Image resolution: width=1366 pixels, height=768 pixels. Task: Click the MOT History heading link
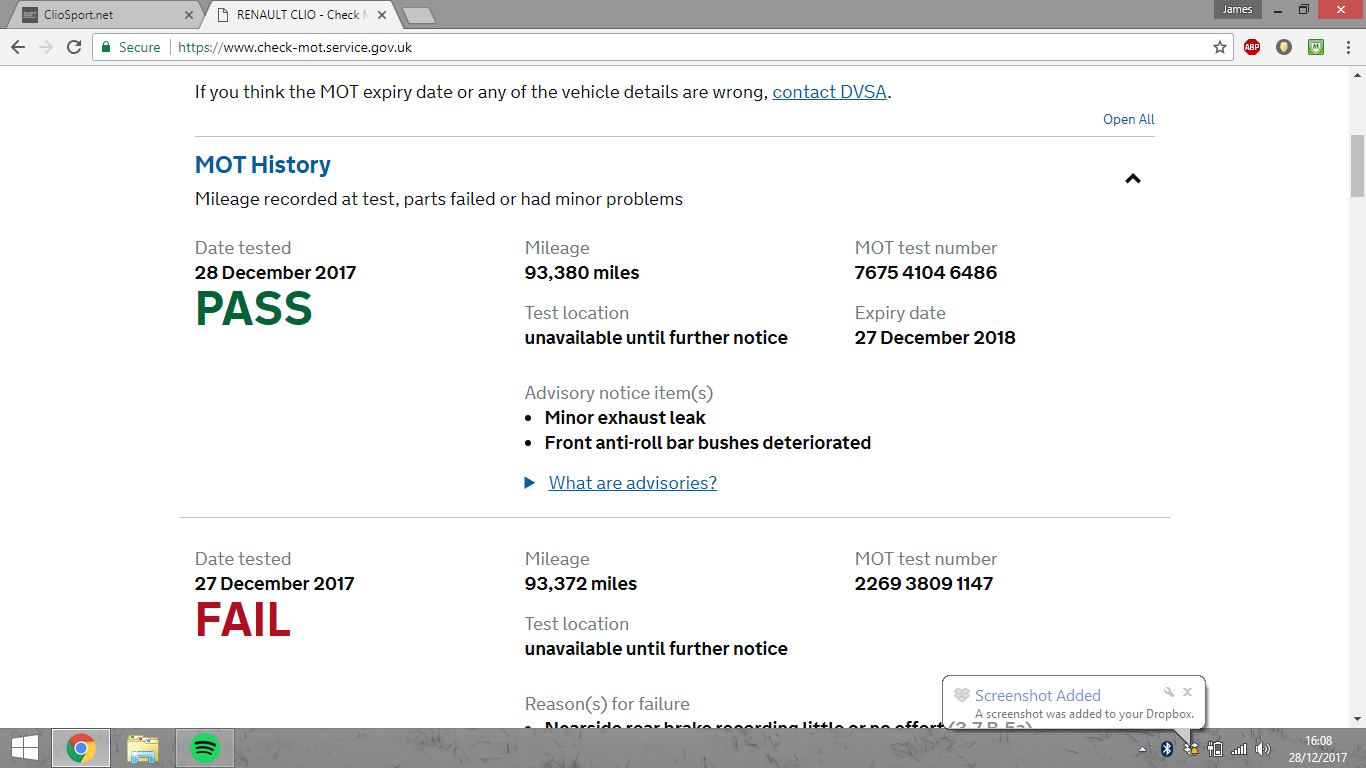[x=263, y=165]
